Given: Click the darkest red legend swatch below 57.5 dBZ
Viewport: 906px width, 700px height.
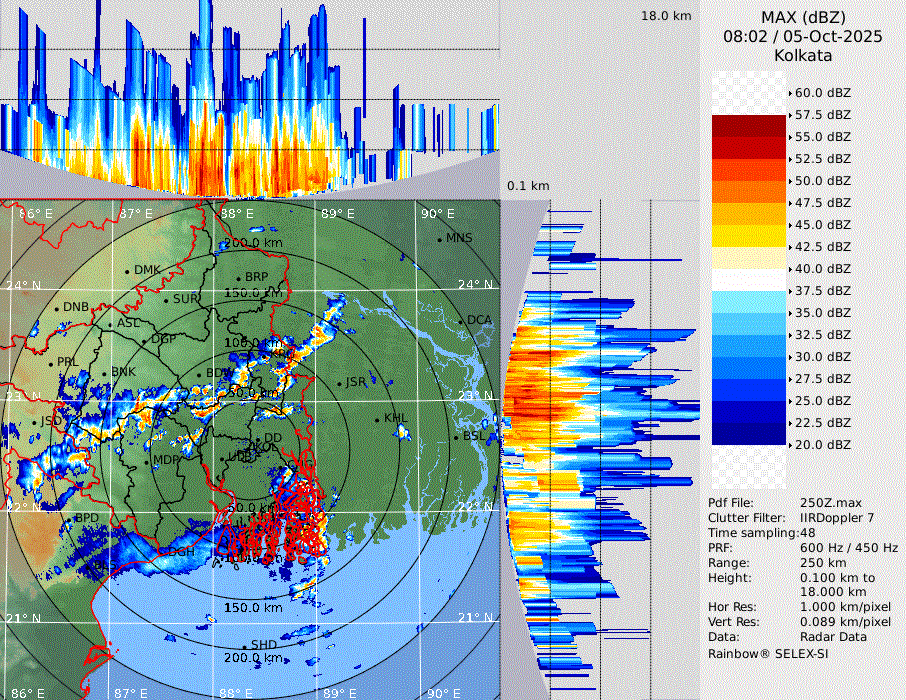Looking at the screenshot, I should click(x=749, y=126).
